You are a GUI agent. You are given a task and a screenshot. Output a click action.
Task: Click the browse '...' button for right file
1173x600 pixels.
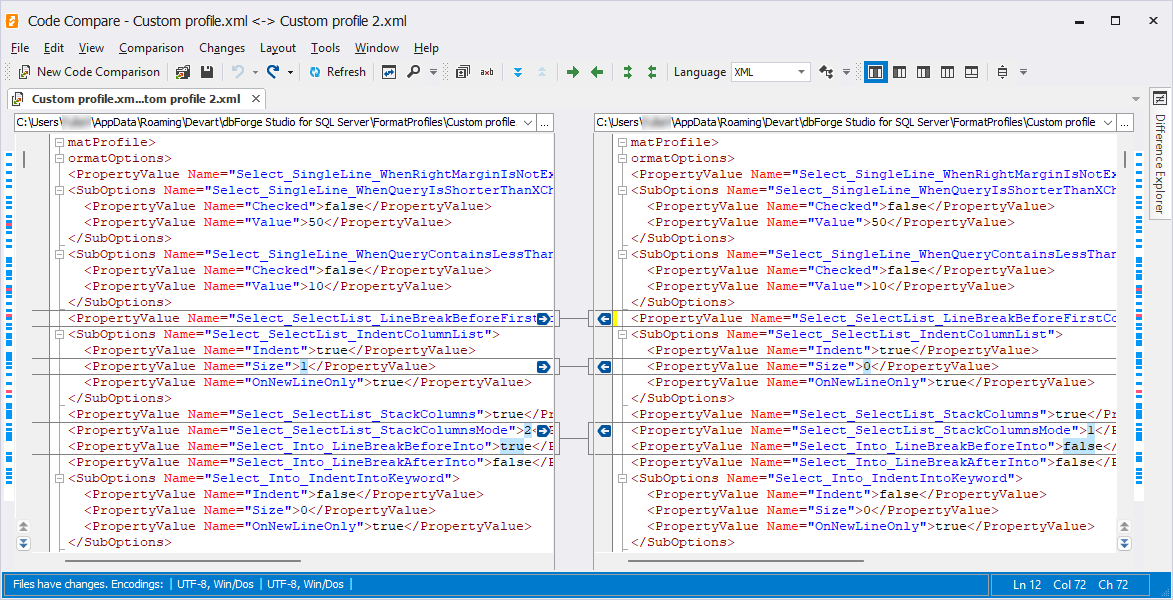1124,122
